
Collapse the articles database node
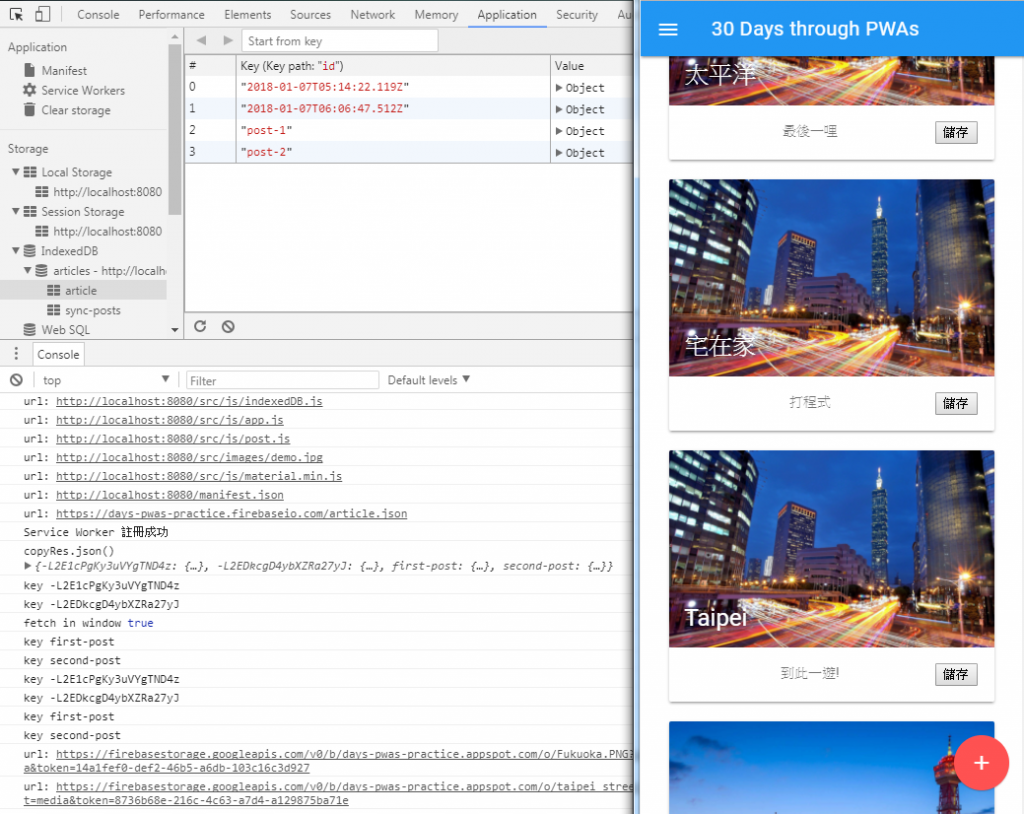click(x=27, y=270)
